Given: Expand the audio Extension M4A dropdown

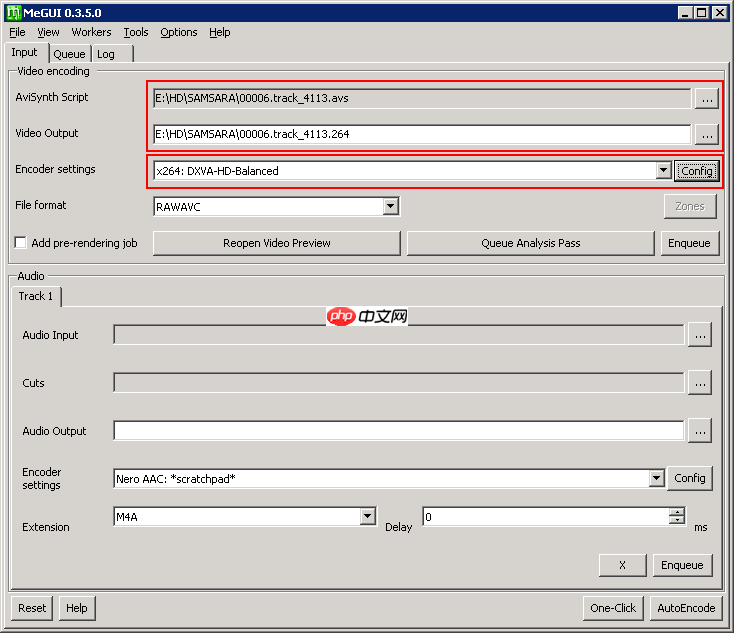Looking at the screenshot, I should click(x=367, y=517).
